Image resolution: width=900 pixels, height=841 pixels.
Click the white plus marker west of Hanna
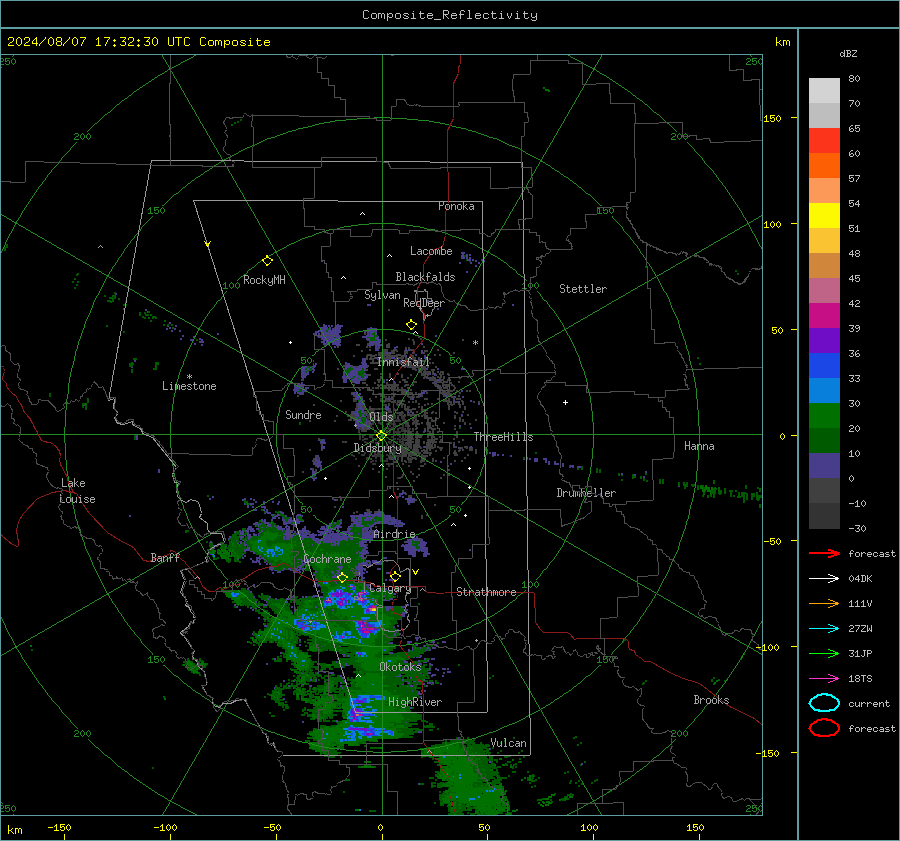click(565, 402)
